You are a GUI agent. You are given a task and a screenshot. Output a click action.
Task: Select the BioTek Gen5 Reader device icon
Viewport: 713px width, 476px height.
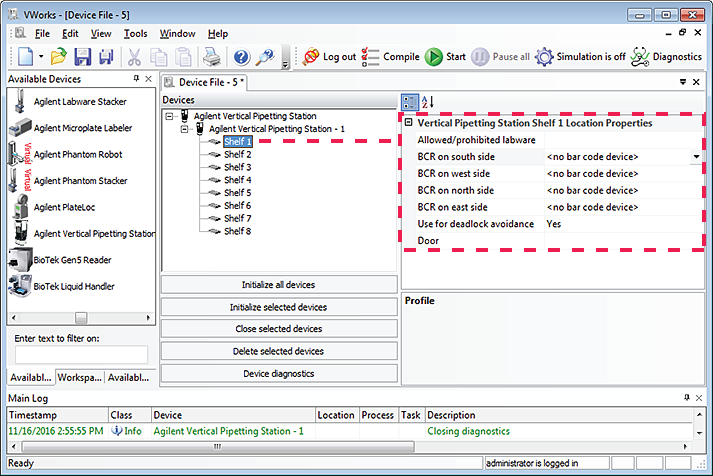pyautogui.click(x=19, y=260)
